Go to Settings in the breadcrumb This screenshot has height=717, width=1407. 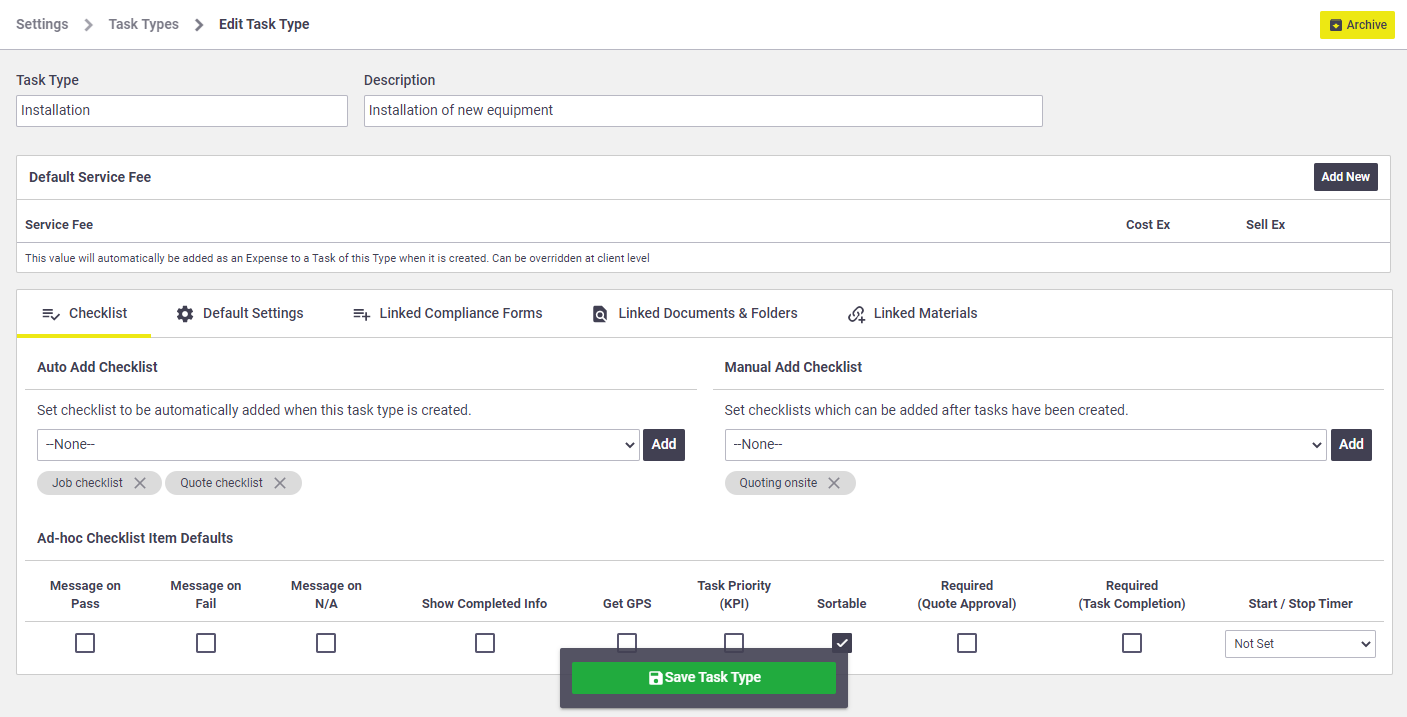[42, 24]
